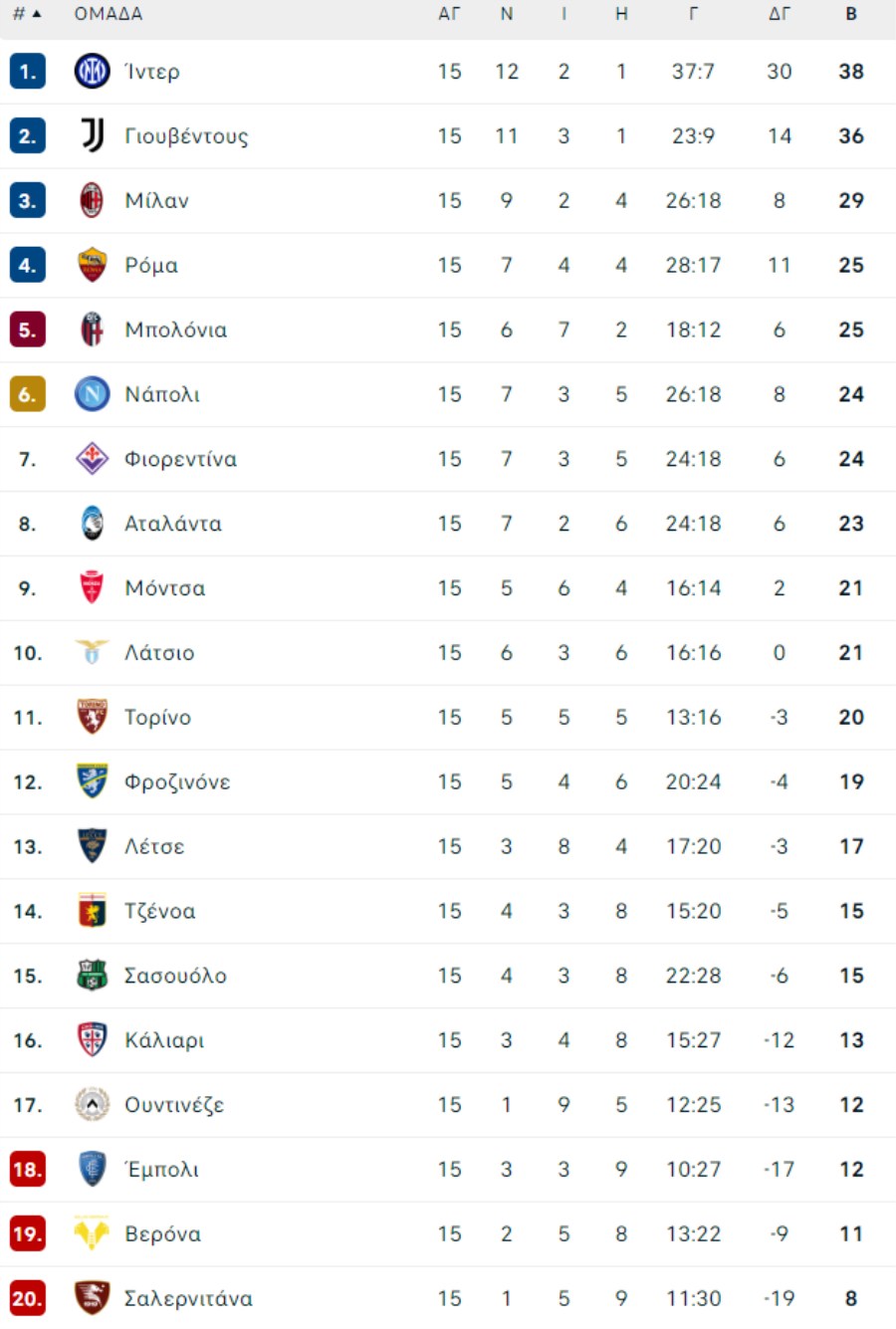Viewport: 896px width, 1329px height.
Task: Click the Napoli blue N badge
Action: point(92,395)
